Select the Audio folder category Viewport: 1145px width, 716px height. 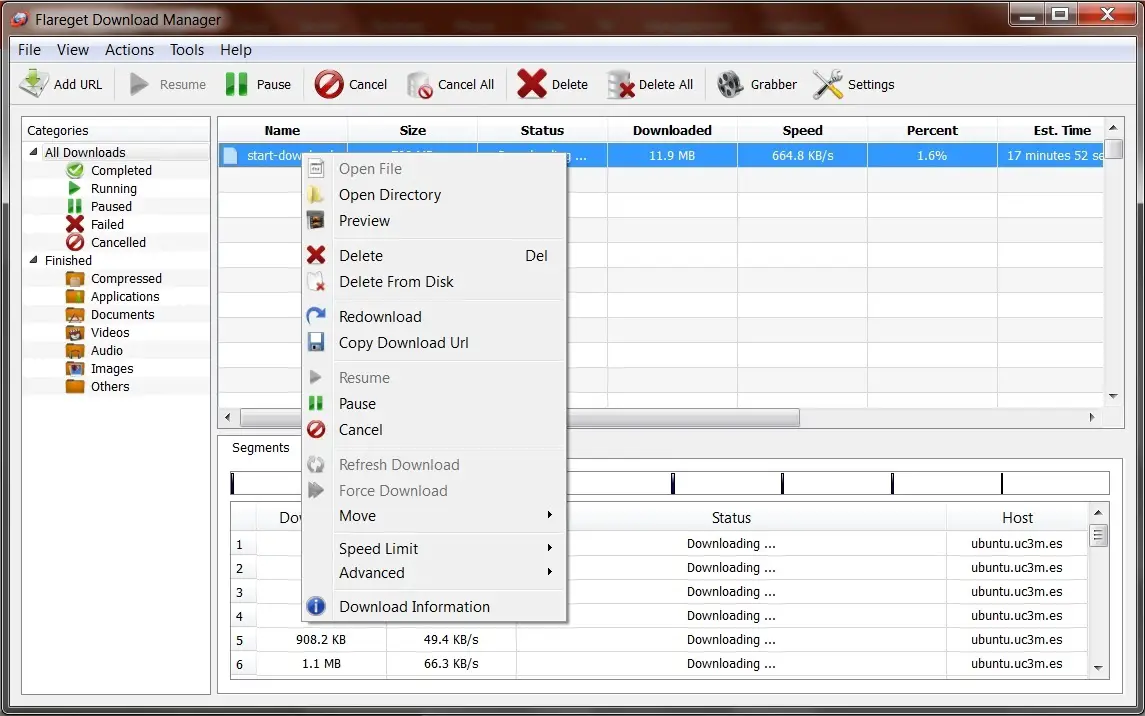(106, 350)
